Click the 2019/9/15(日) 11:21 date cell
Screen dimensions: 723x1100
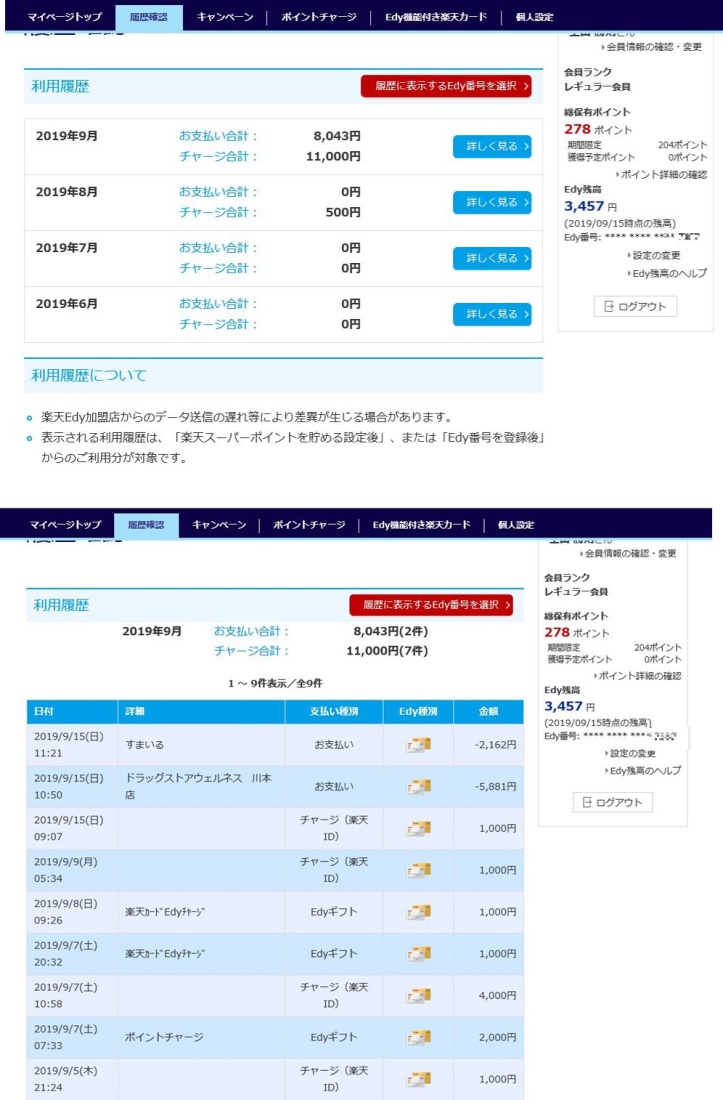72,744
